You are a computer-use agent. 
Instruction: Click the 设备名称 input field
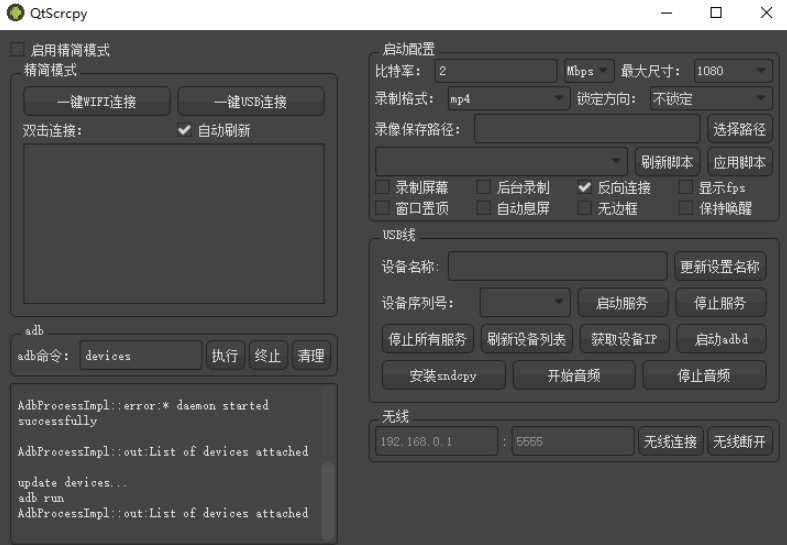tap(558, 266)
